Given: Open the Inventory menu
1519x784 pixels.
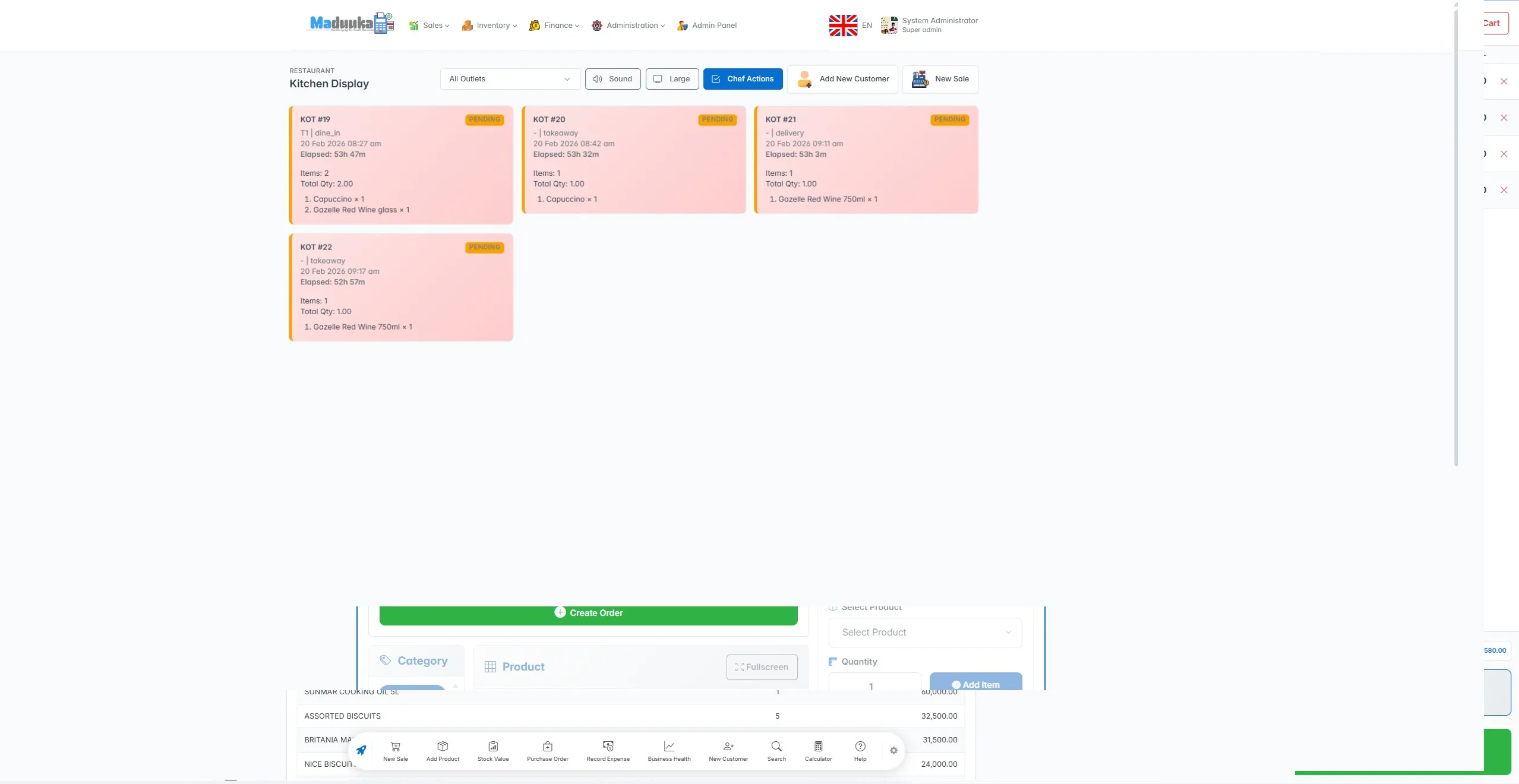Looking at the screenshot, I should pyautogui.click(x=490, y=26).
